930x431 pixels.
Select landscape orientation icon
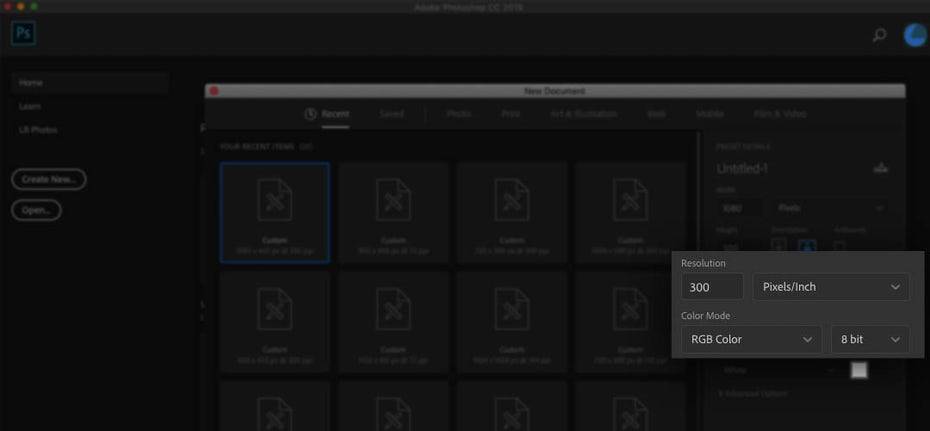click(807, 245)
